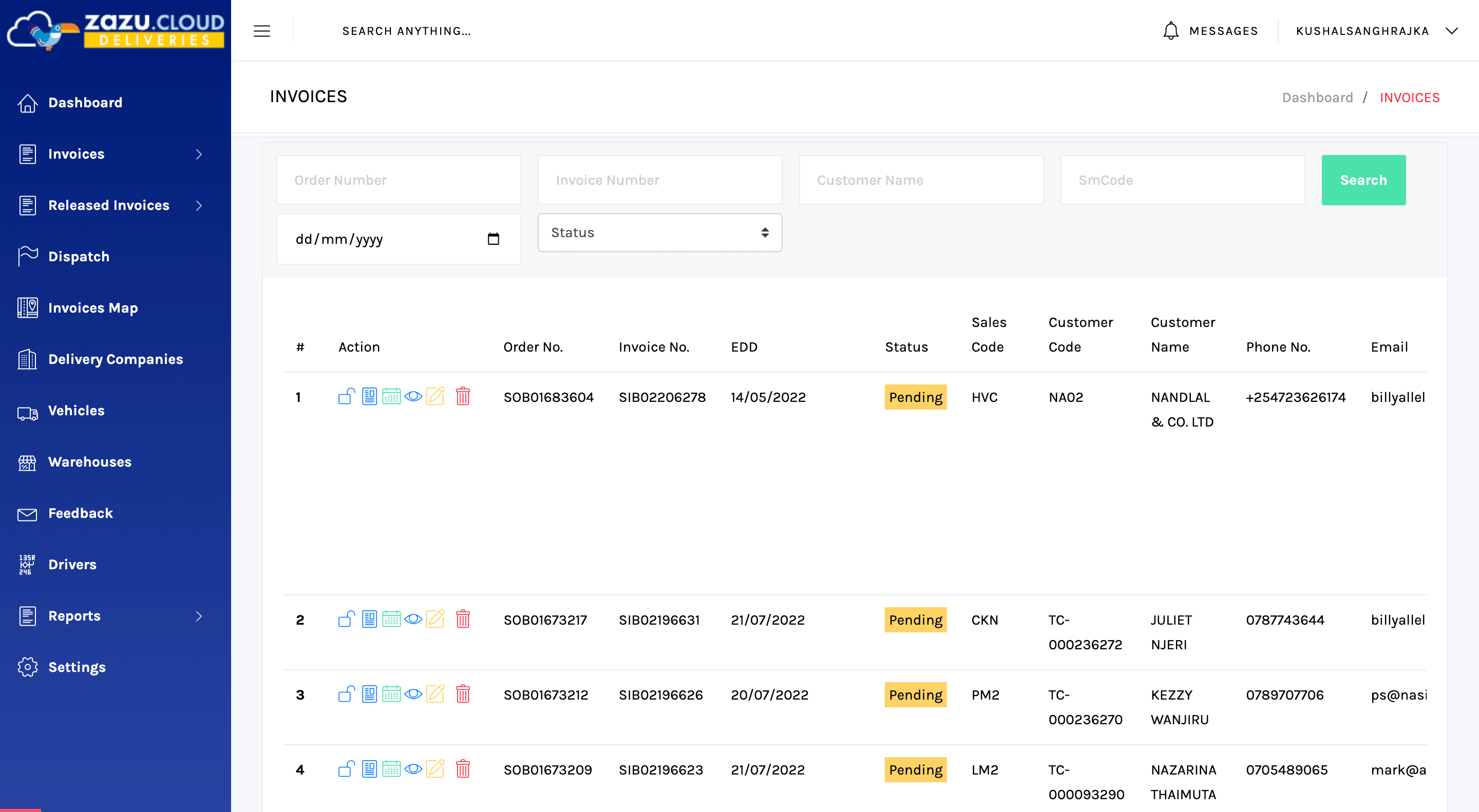Click the hamburger menu icon in the header
The width and height of the screenshot is (1479, 812).
262,31
